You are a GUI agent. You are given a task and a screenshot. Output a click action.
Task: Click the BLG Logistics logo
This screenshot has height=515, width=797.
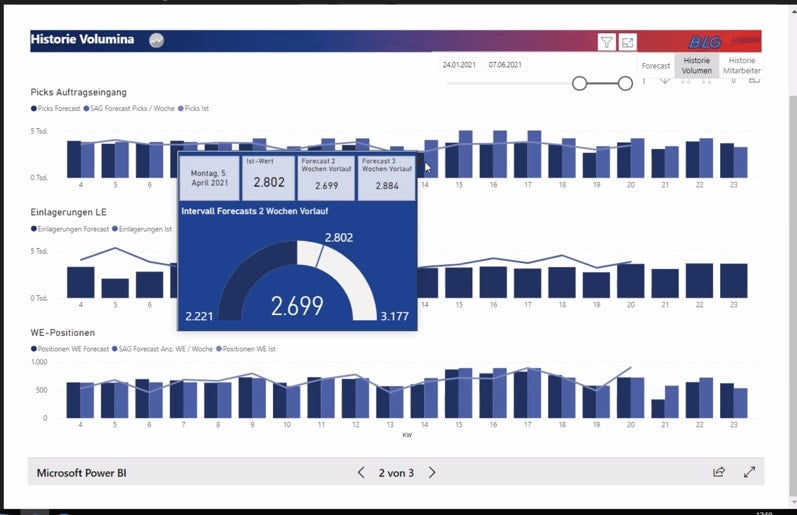pyautogui.click(x=724, y=41)
